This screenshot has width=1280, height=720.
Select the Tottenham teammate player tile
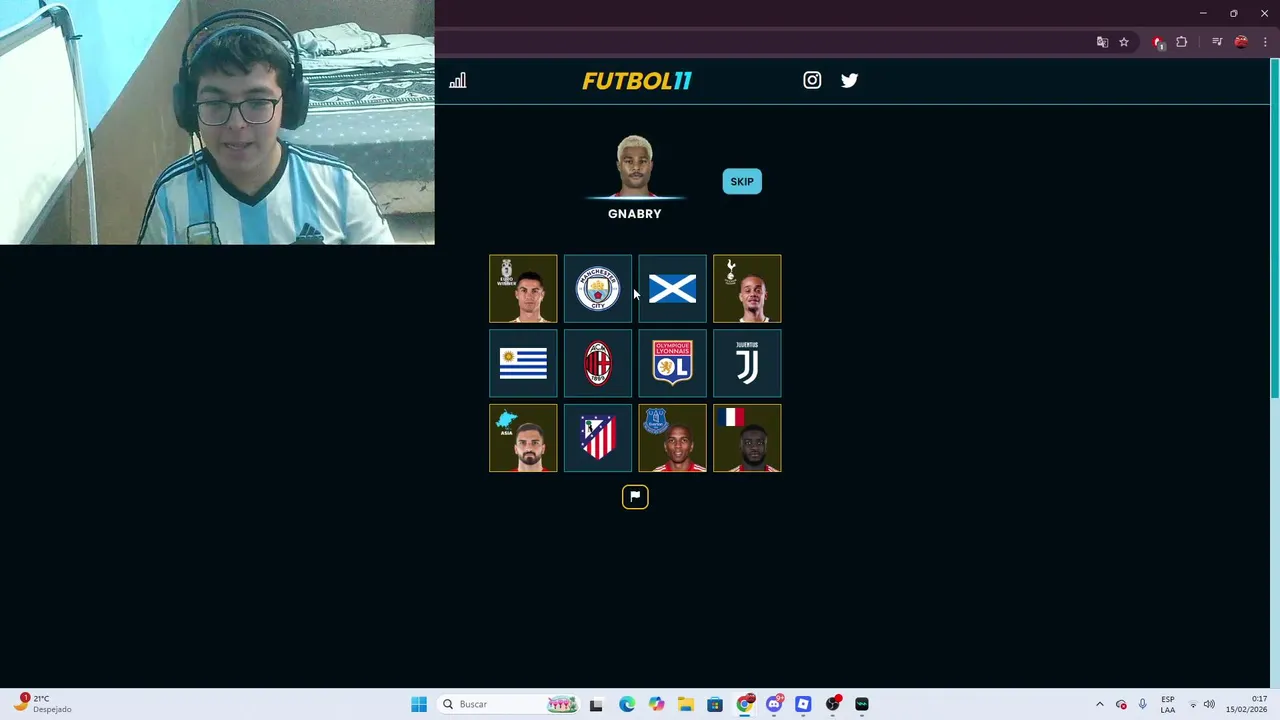[747, 289]
